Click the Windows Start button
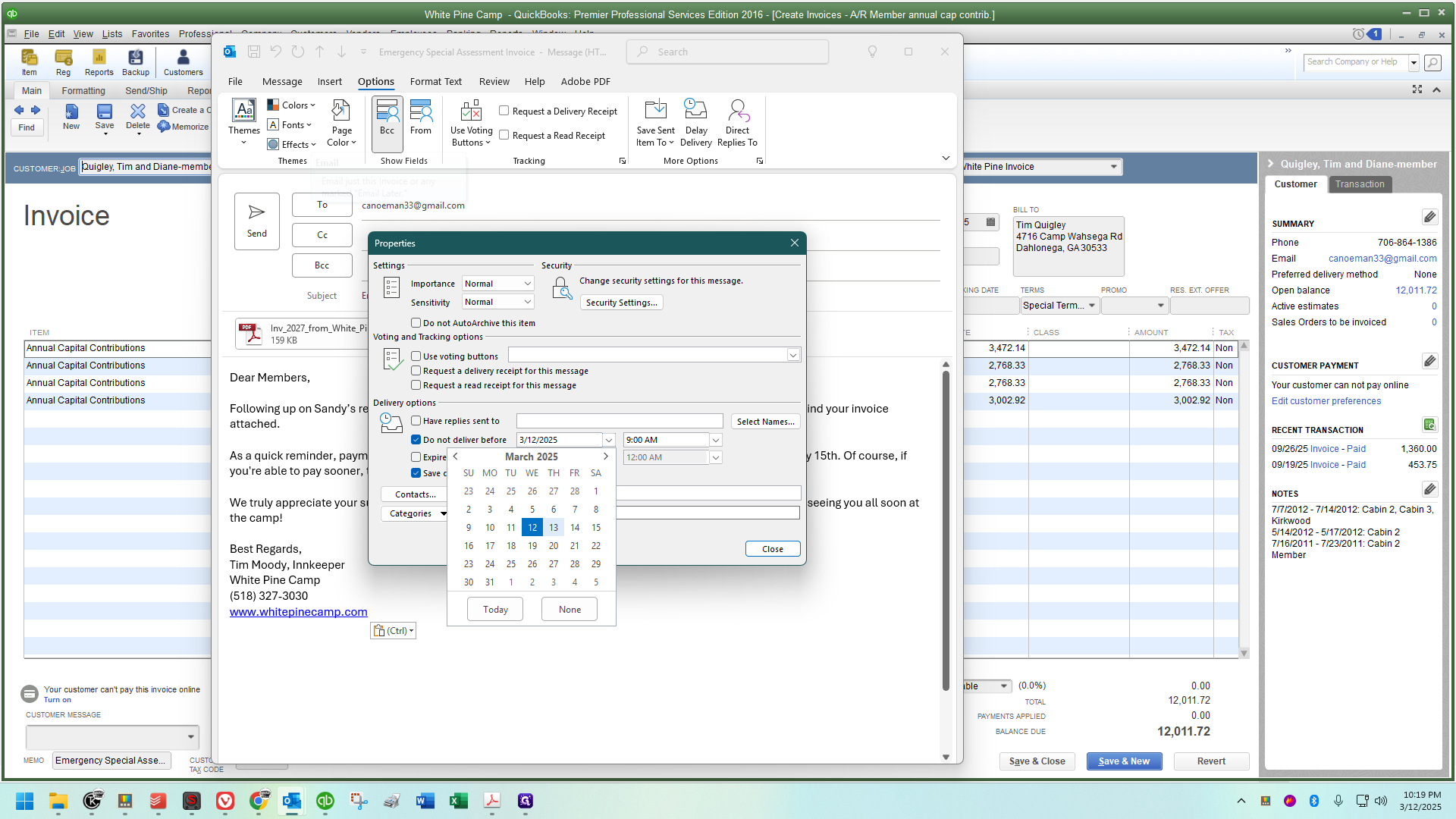1456x819 pixels. pos(24,801)
